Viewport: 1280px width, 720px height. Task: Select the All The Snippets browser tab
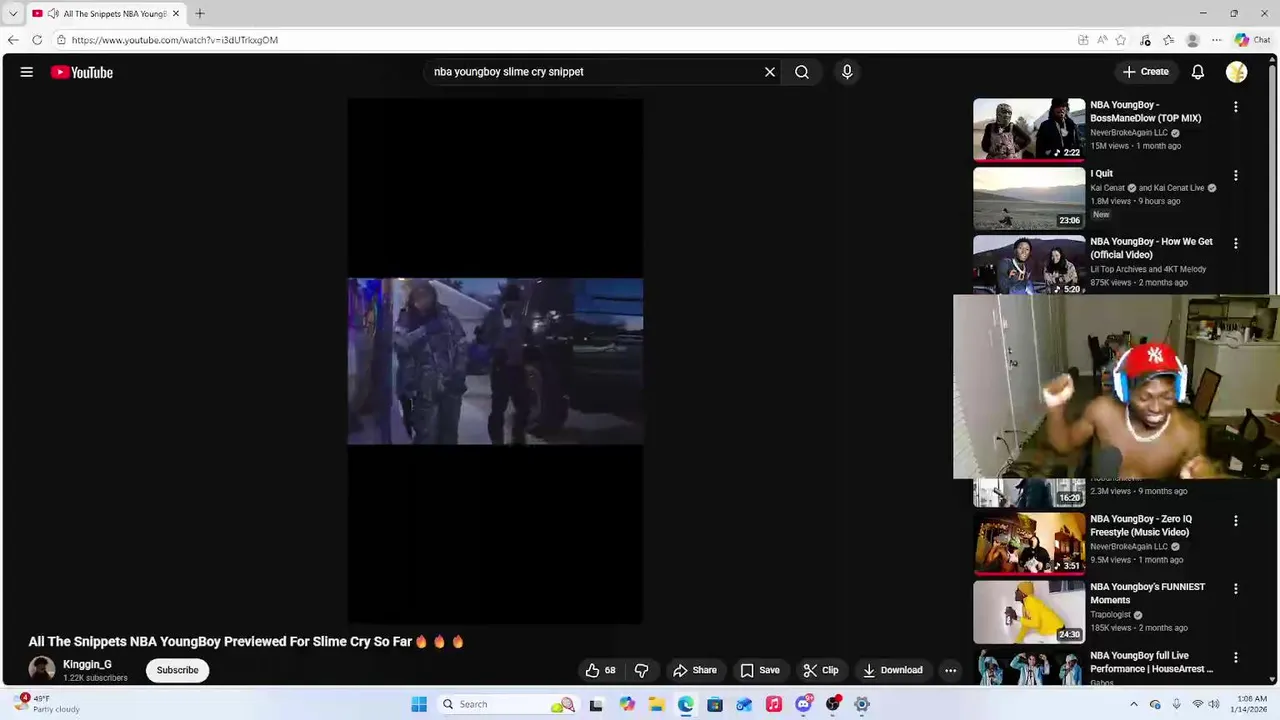point(106,14)
